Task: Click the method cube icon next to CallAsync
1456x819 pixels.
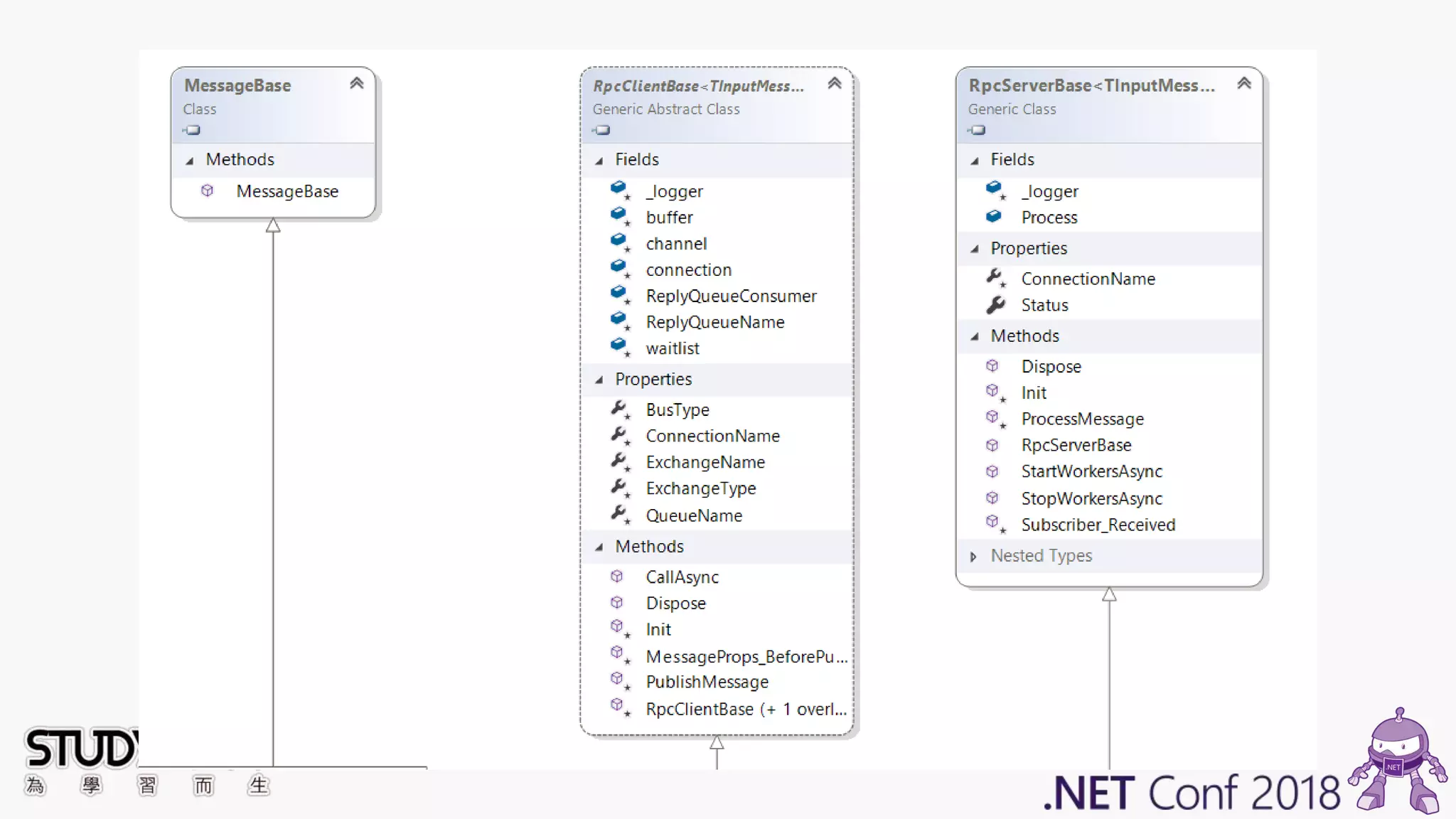Action: (x=617, y=576)
